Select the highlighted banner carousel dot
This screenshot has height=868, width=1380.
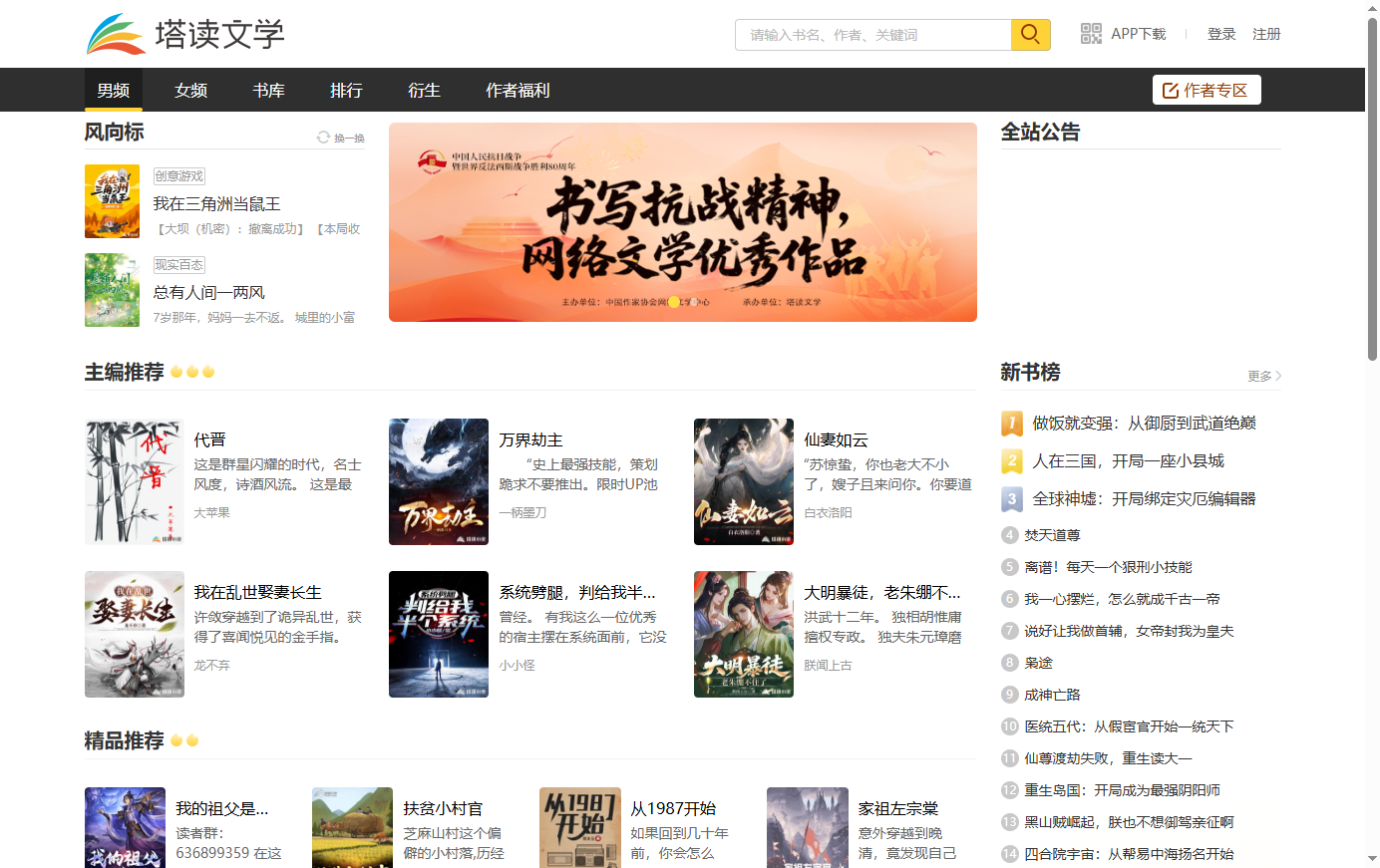click(x=674, y=301)
